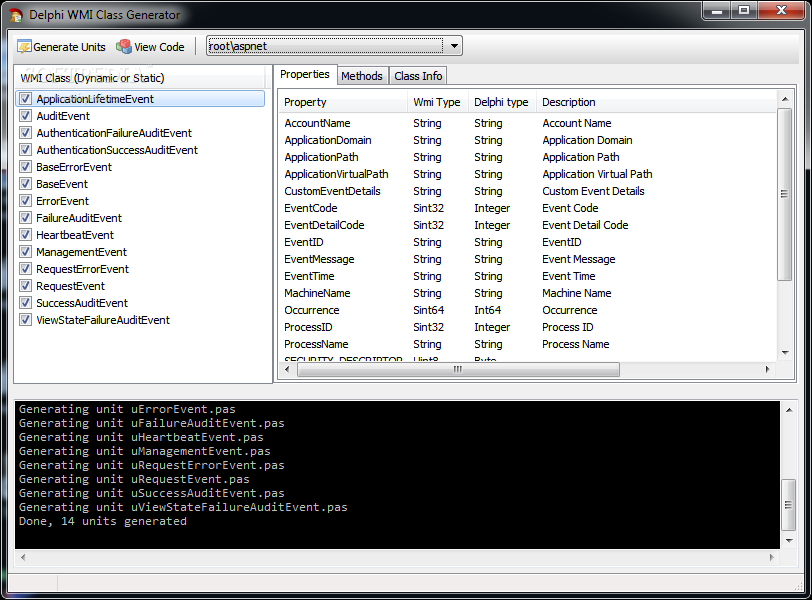
Task: Select the EventDetailCode property row
Action: click(x=528, y=225)
